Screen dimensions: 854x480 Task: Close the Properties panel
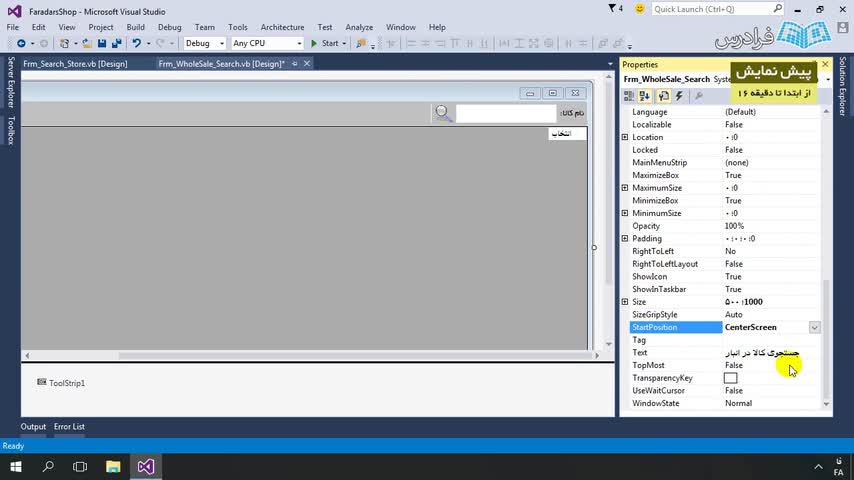[825, 64]
